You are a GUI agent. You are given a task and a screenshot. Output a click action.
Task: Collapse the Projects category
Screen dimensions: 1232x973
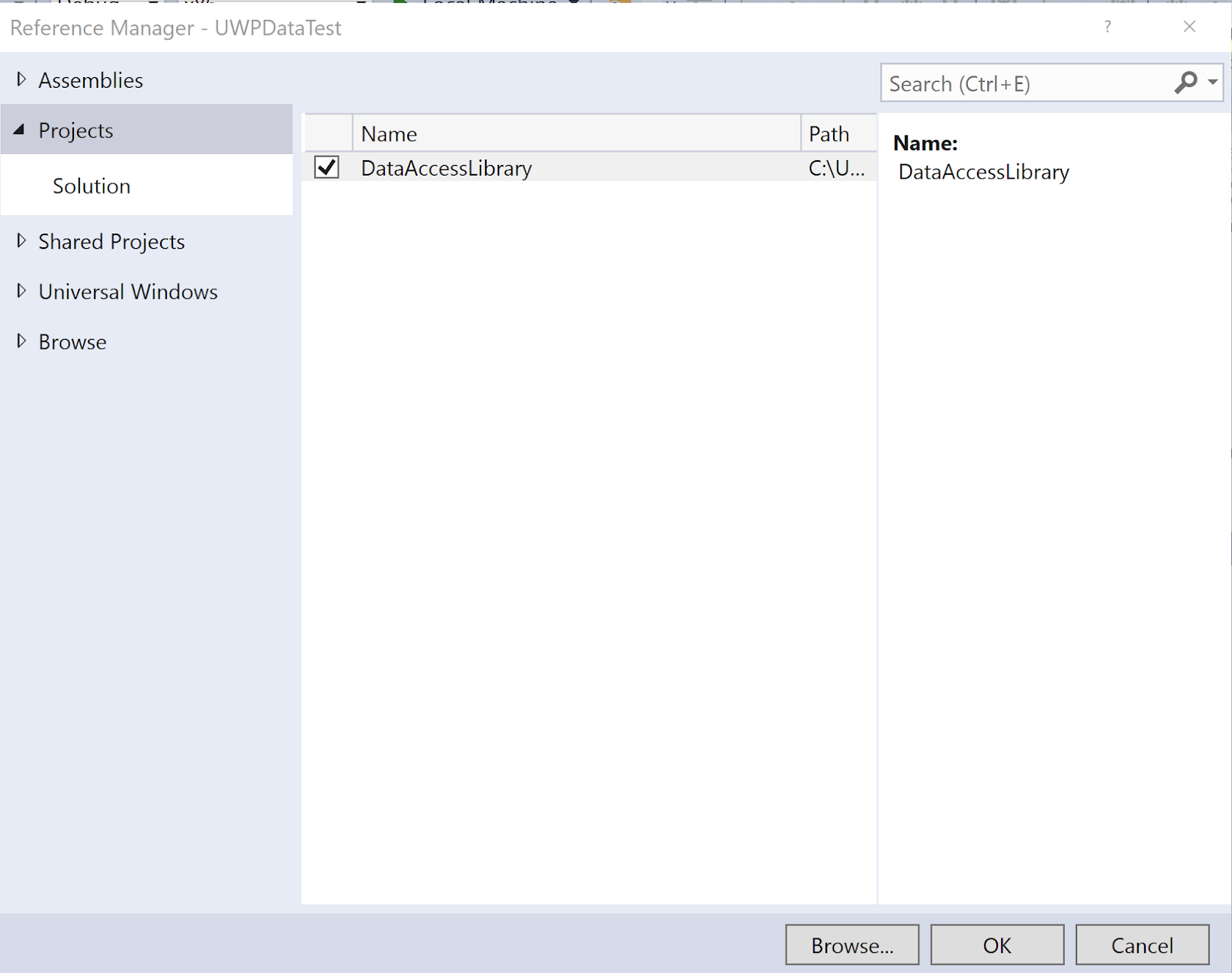pyautogui.click(x=19, y=129)
